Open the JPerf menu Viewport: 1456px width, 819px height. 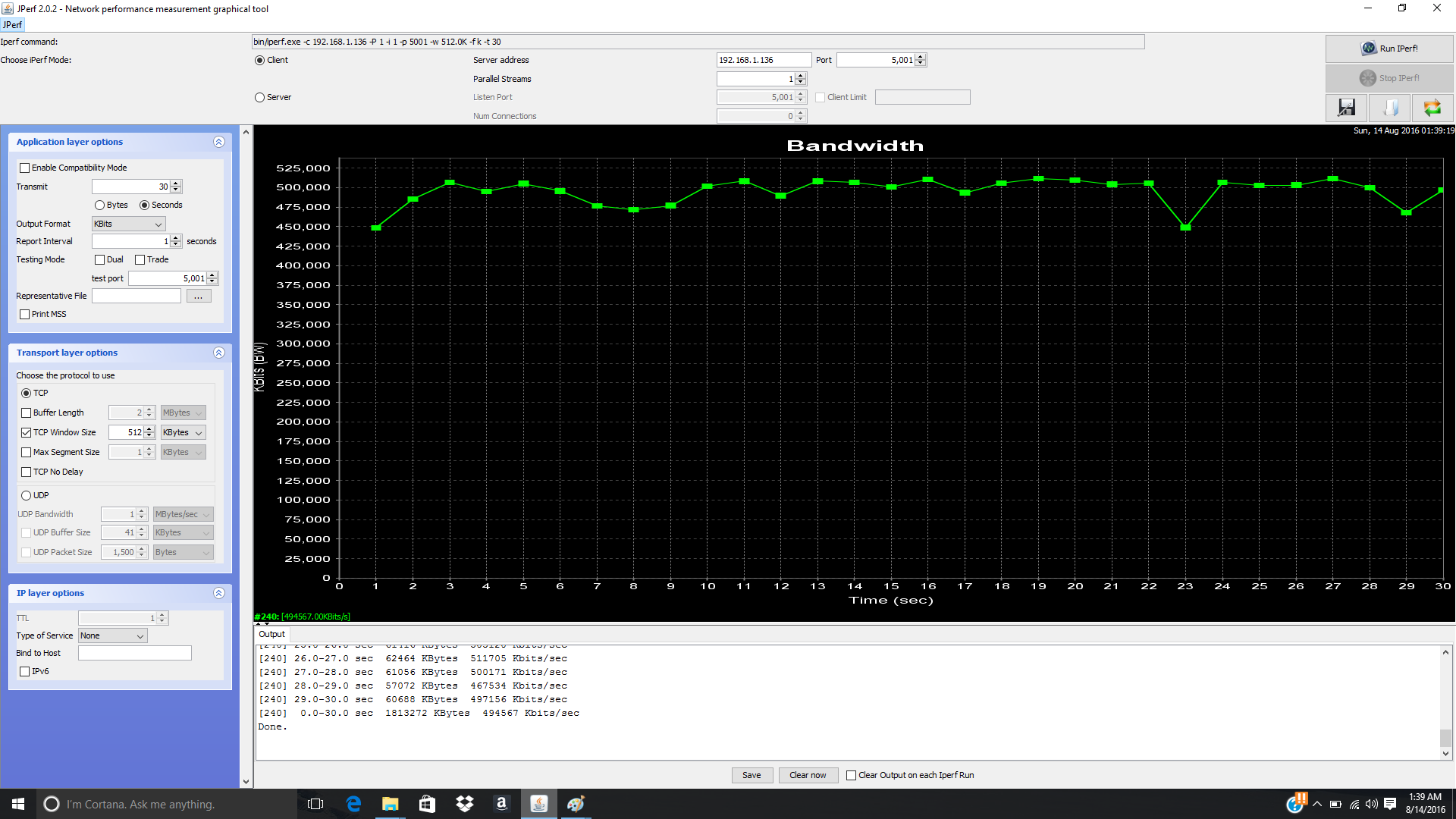point(12,24)
